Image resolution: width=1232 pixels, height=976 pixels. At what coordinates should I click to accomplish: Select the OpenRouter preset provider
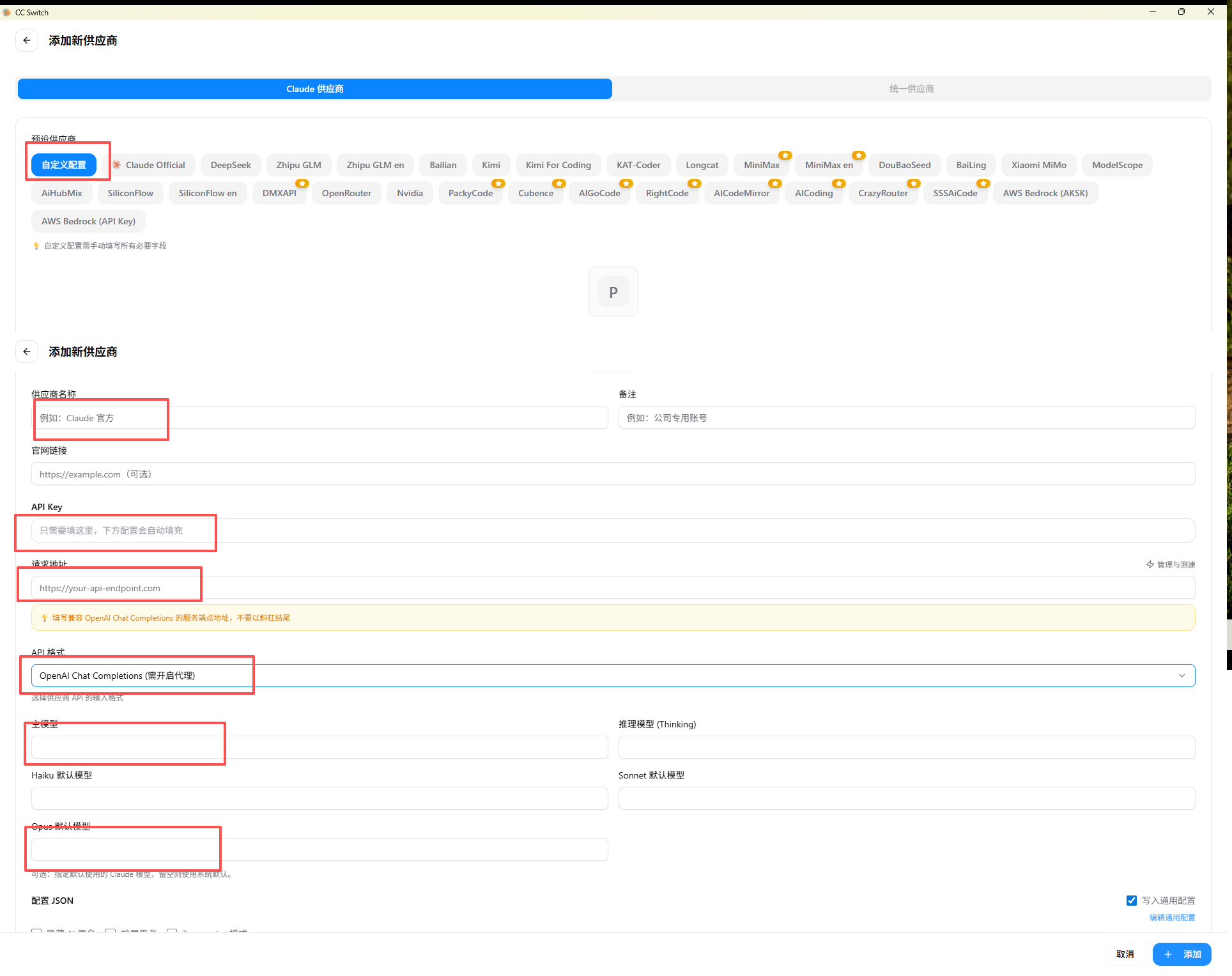tap(346, 193)
